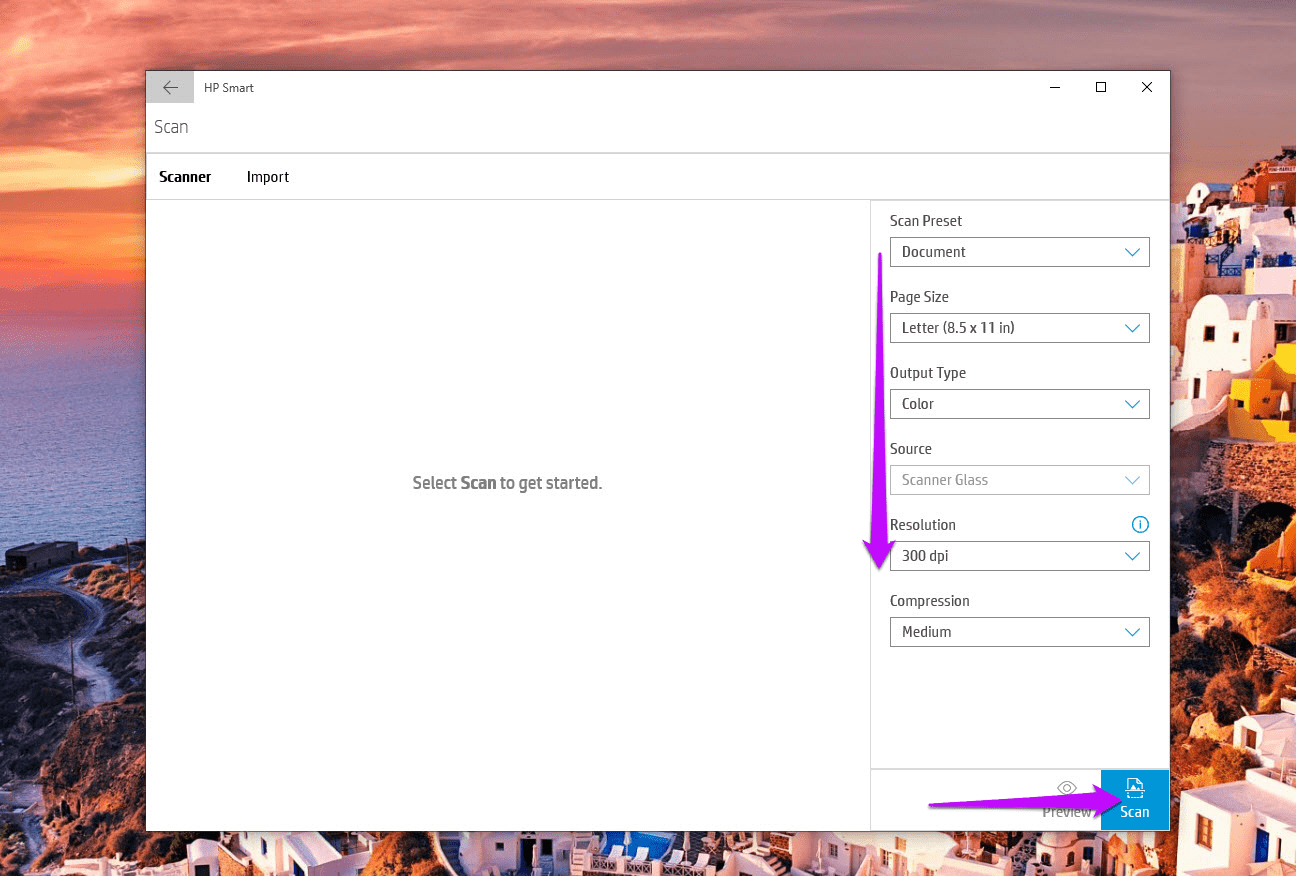
Task: Click the empty scan preview area message
Action: 507,483
